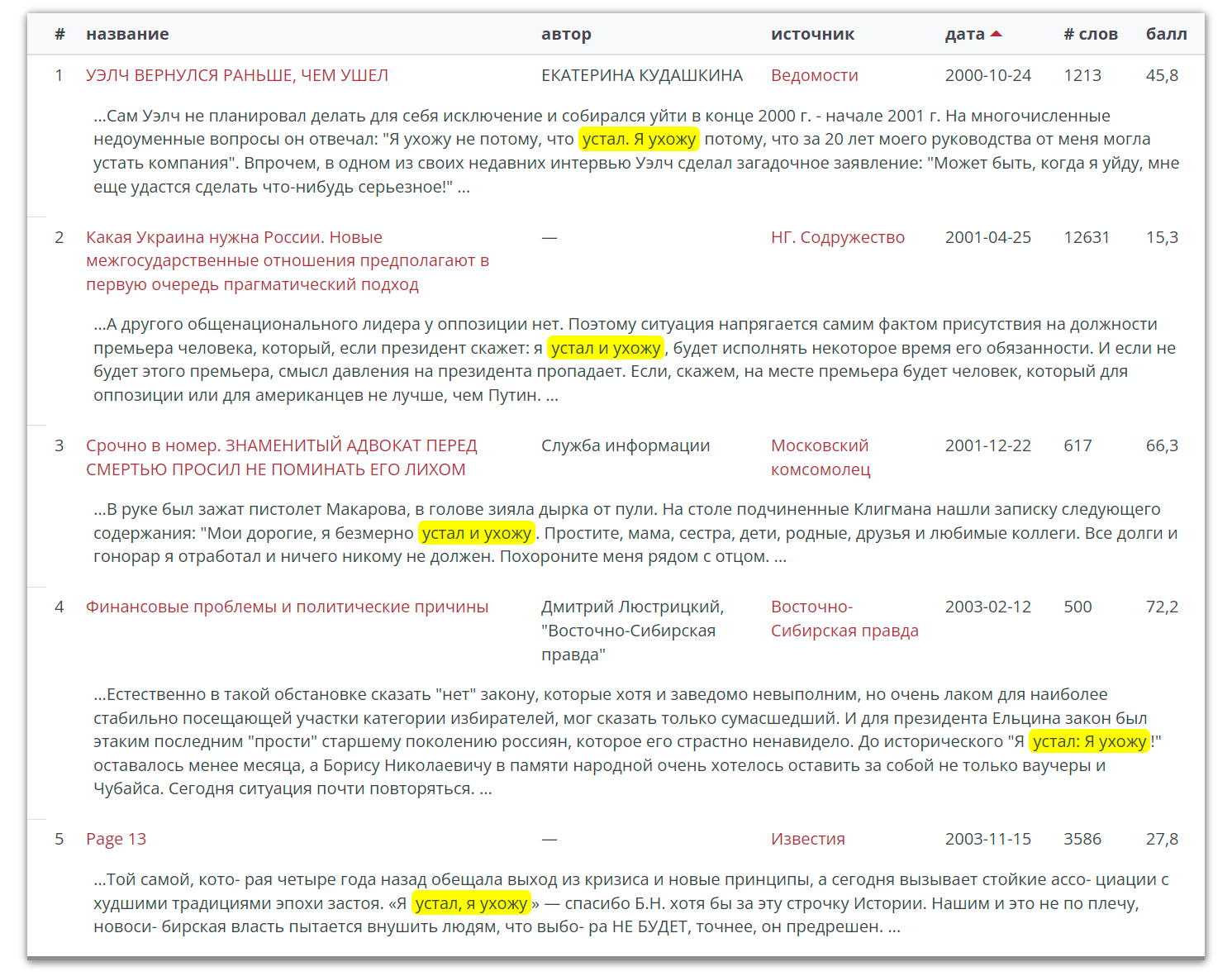This screenshot has width=1232, height=976.
Task: Click date cell '2003-02-12'
Action: (988, 607)
